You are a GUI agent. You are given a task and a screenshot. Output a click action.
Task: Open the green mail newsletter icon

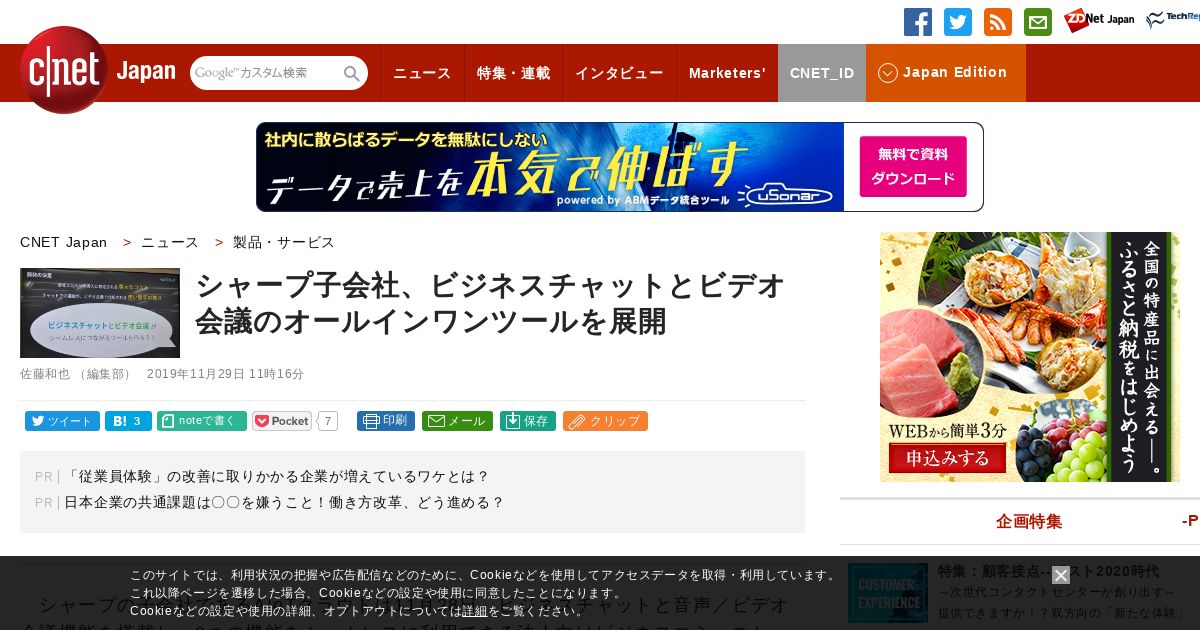[x=1038, y=22]
